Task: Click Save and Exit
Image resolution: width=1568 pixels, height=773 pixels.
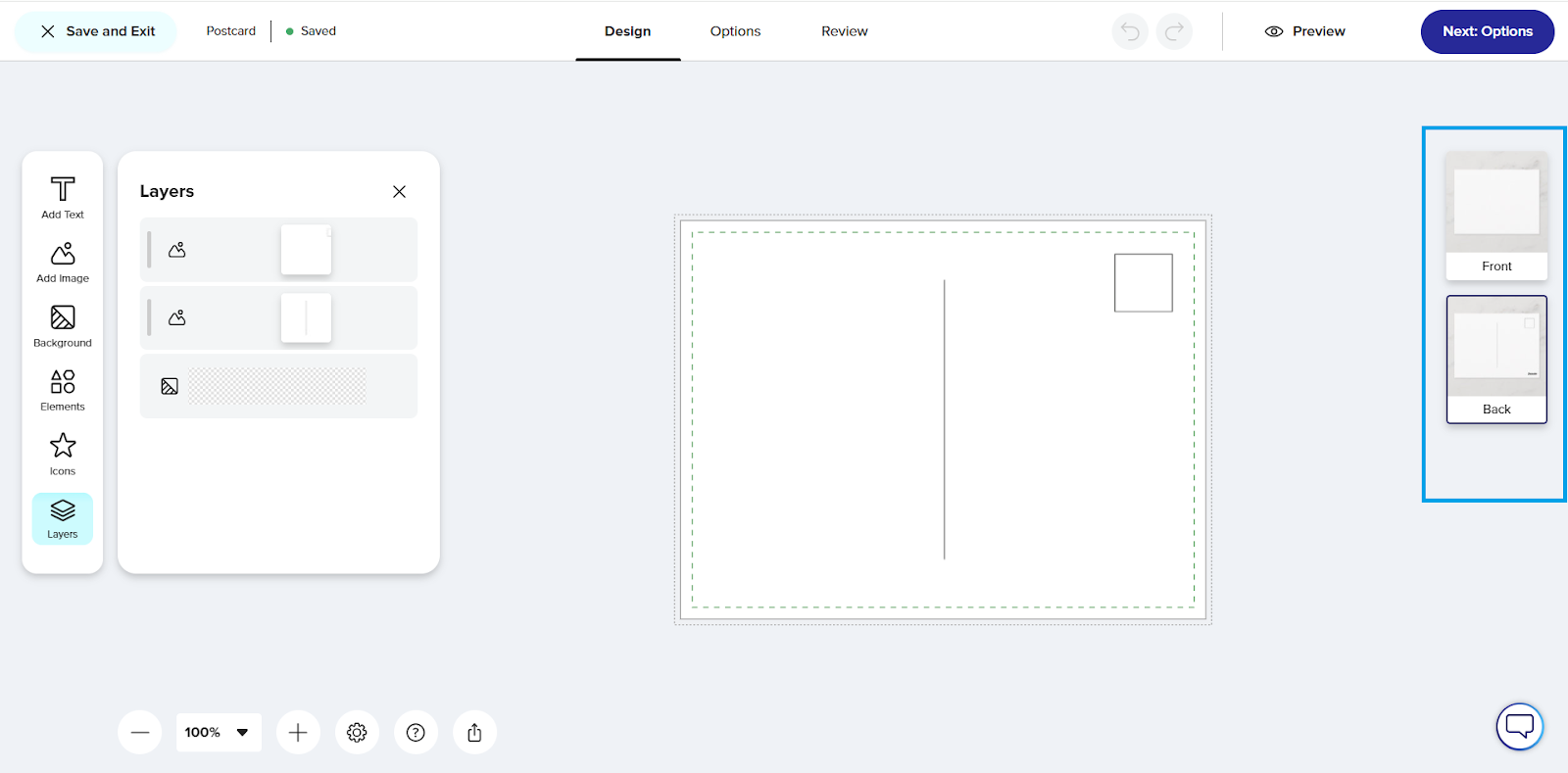Action: (97, 31)
